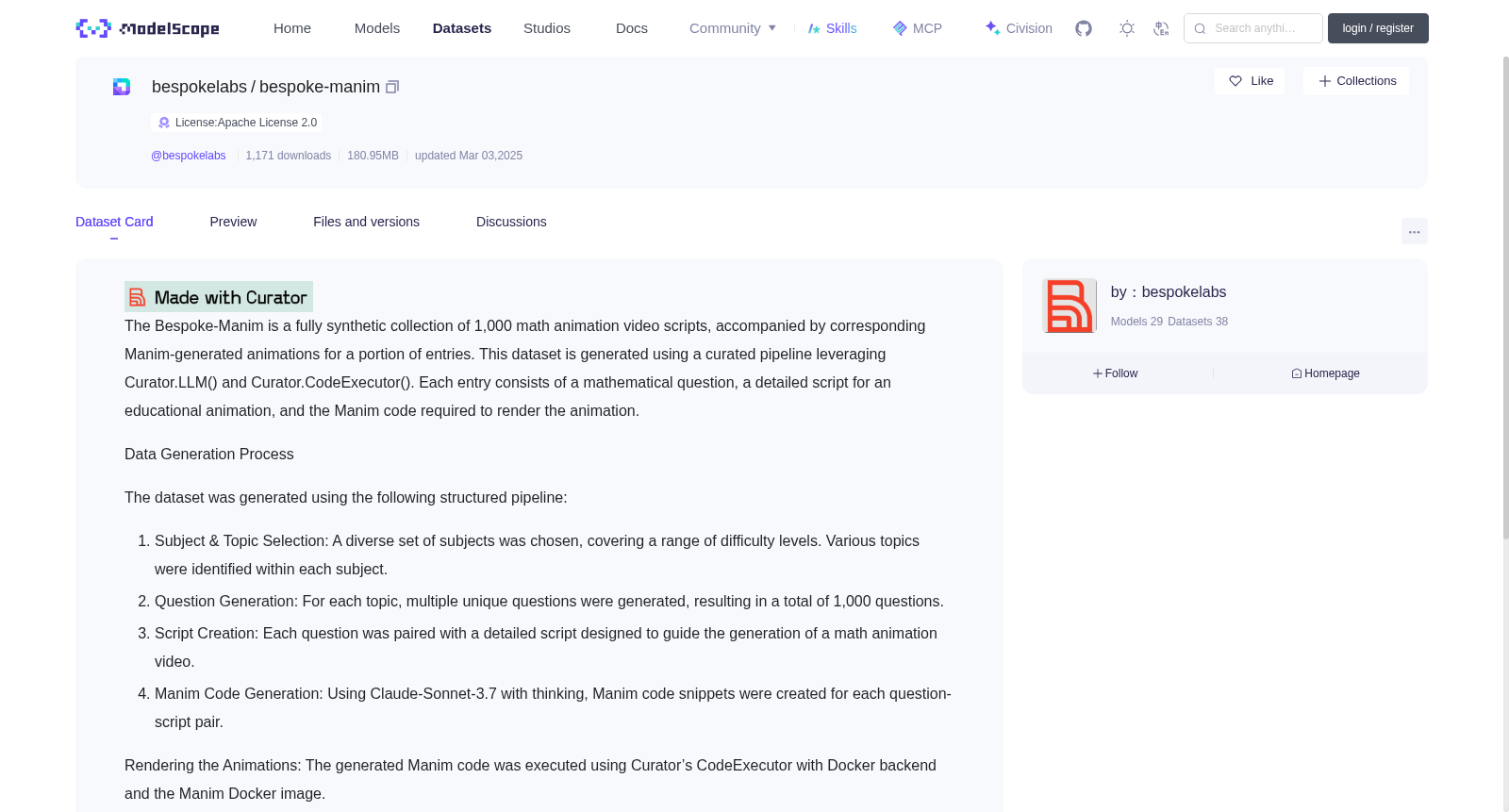Open the Files and versions tab

[x=366, y=222]
